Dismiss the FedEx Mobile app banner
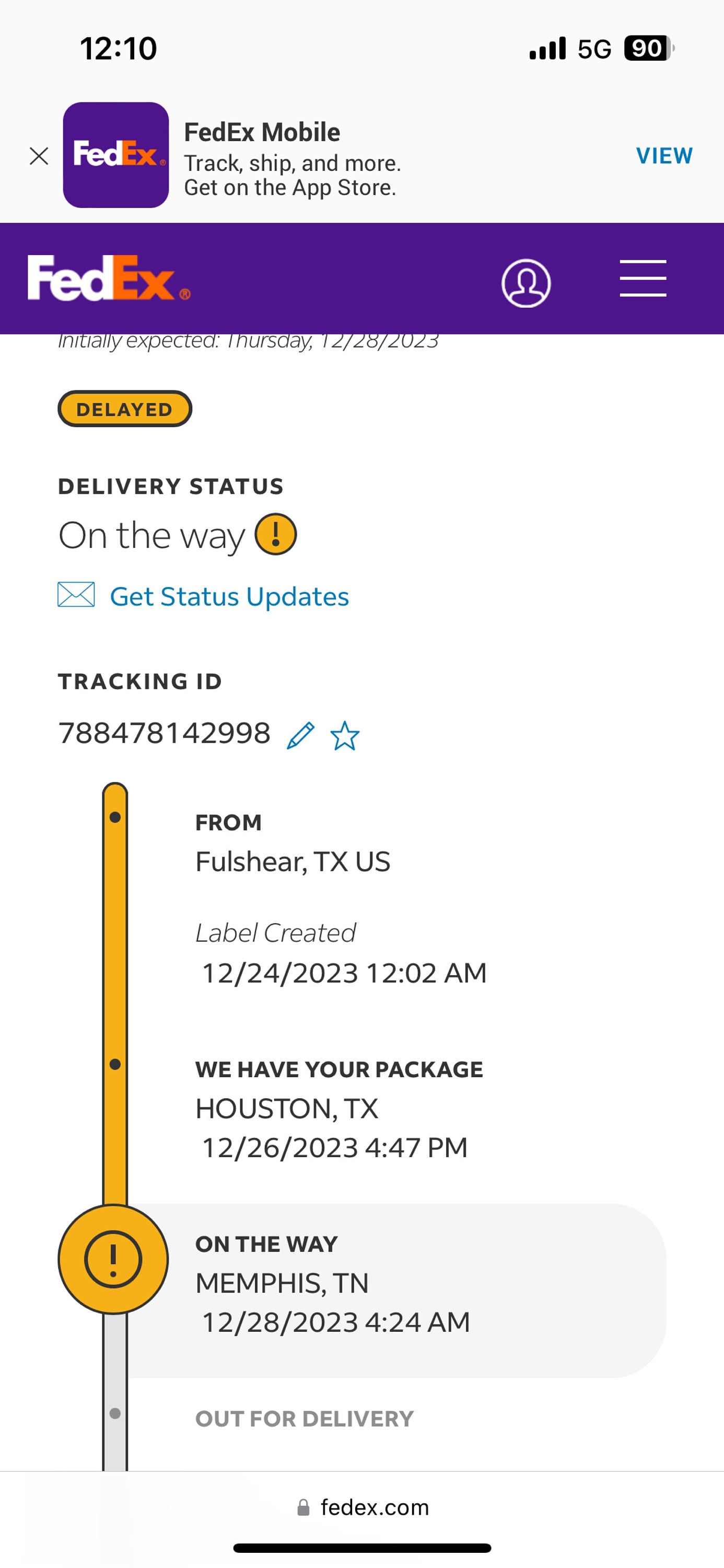 (x=39, y=156)
